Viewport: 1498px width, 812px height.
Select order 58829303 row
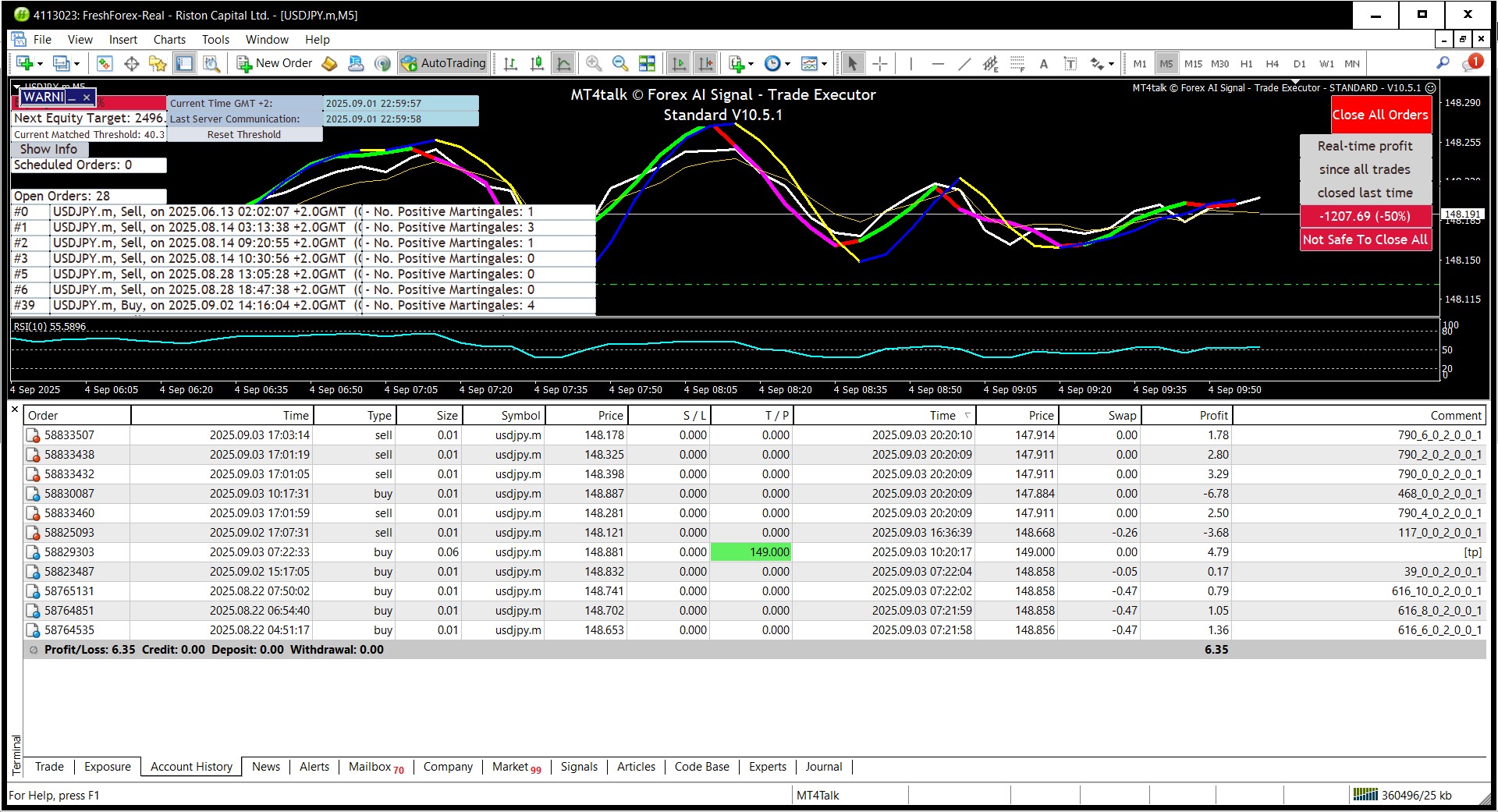click(754, 552)
